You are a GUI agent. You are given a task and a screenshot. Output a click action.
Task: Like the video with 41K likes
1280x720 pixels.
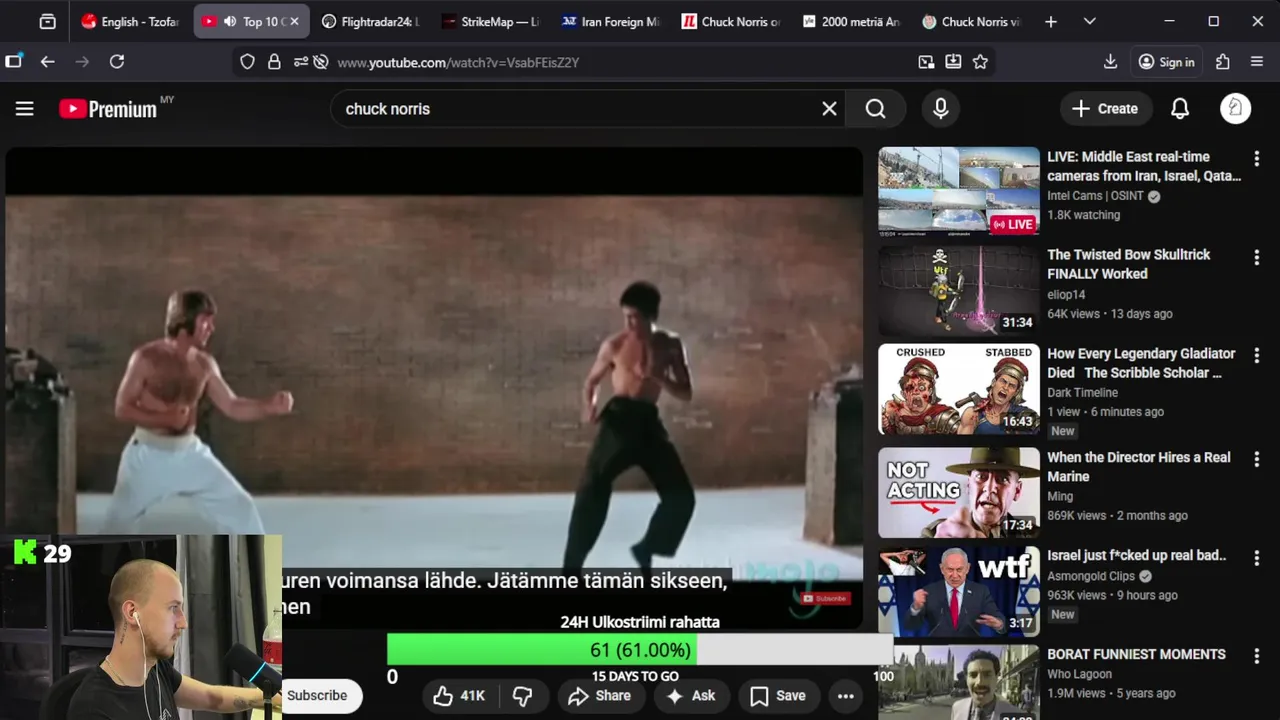pos(459,696)
